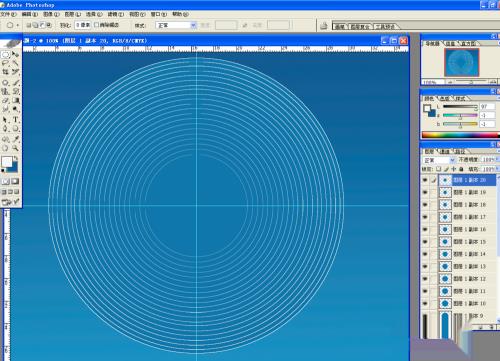
Task: Switch to Quick Mask mode
Action: coord(15,181)
